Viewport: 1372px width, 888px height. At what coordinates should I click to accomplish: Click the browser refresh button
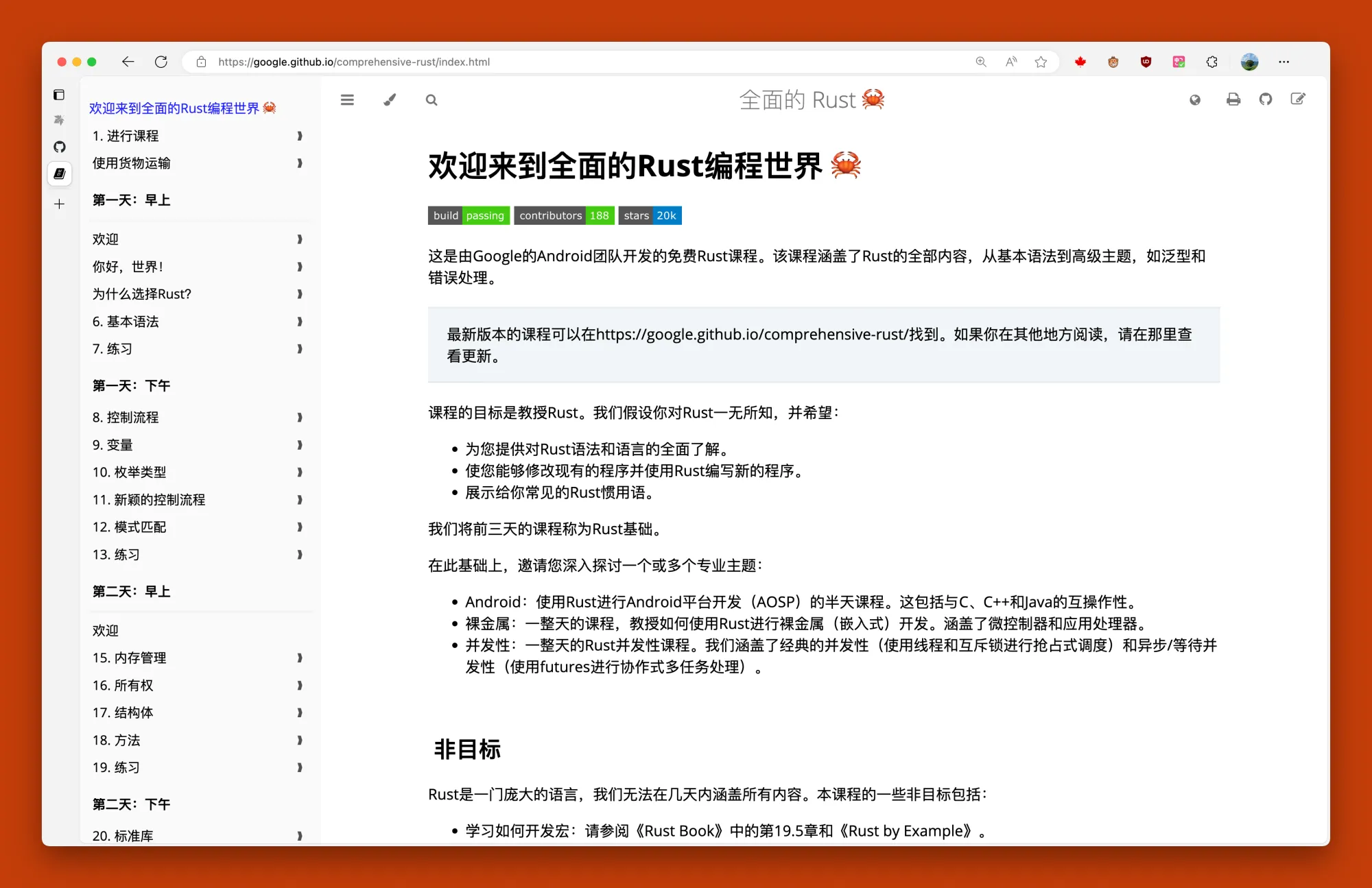pyautogui.click(x=161, y=62)
